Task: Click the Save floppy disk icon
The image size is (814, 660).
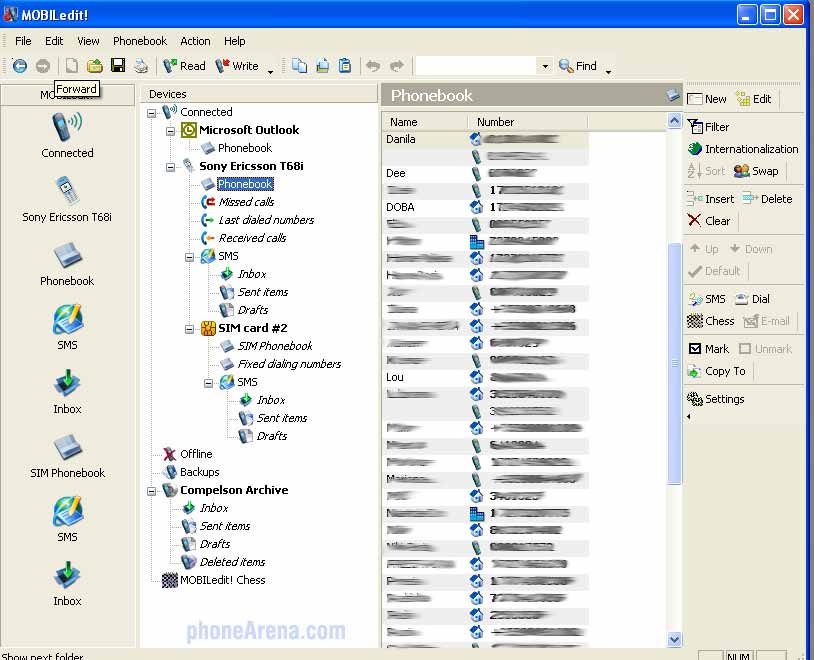Action: point(118,65)
